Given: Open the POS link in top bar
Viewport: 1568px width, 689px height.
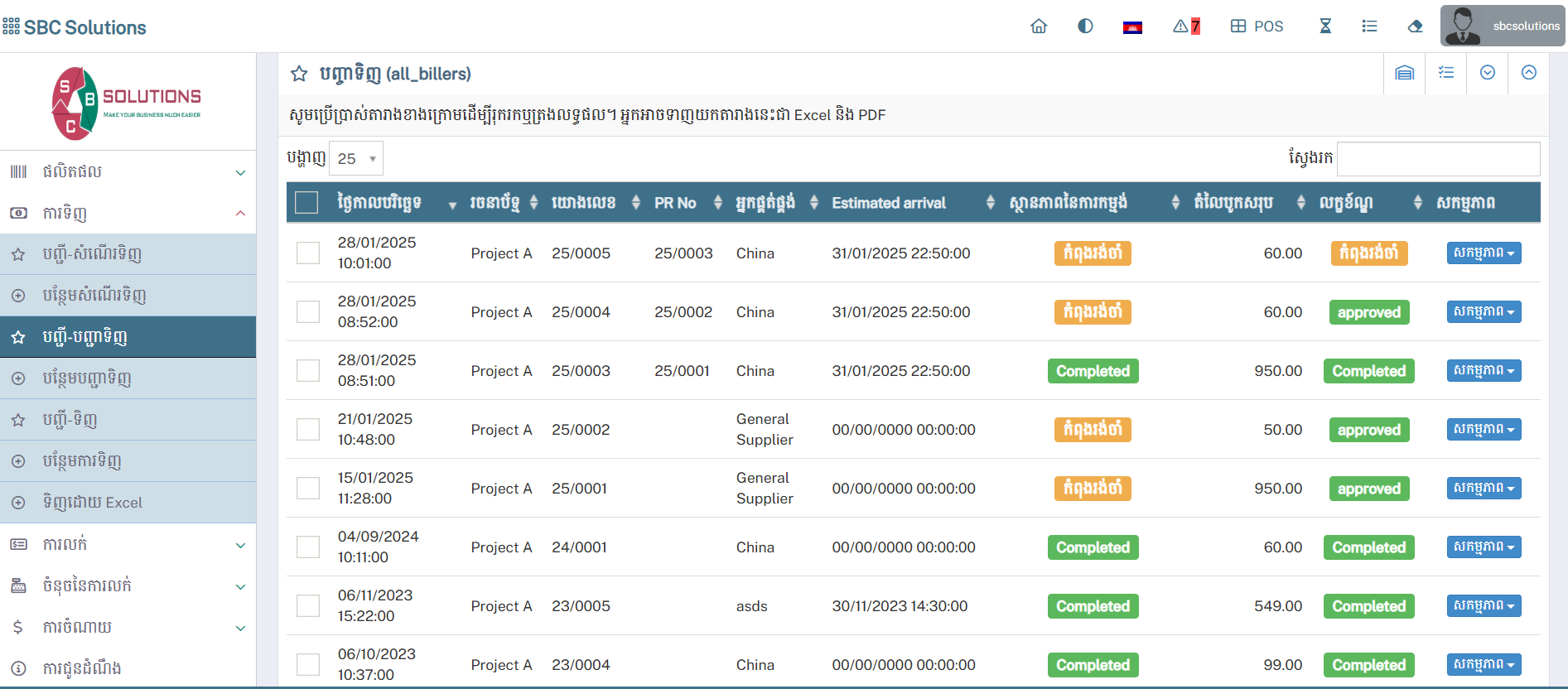Looking at the screenshot, I should coord(1257,26).
